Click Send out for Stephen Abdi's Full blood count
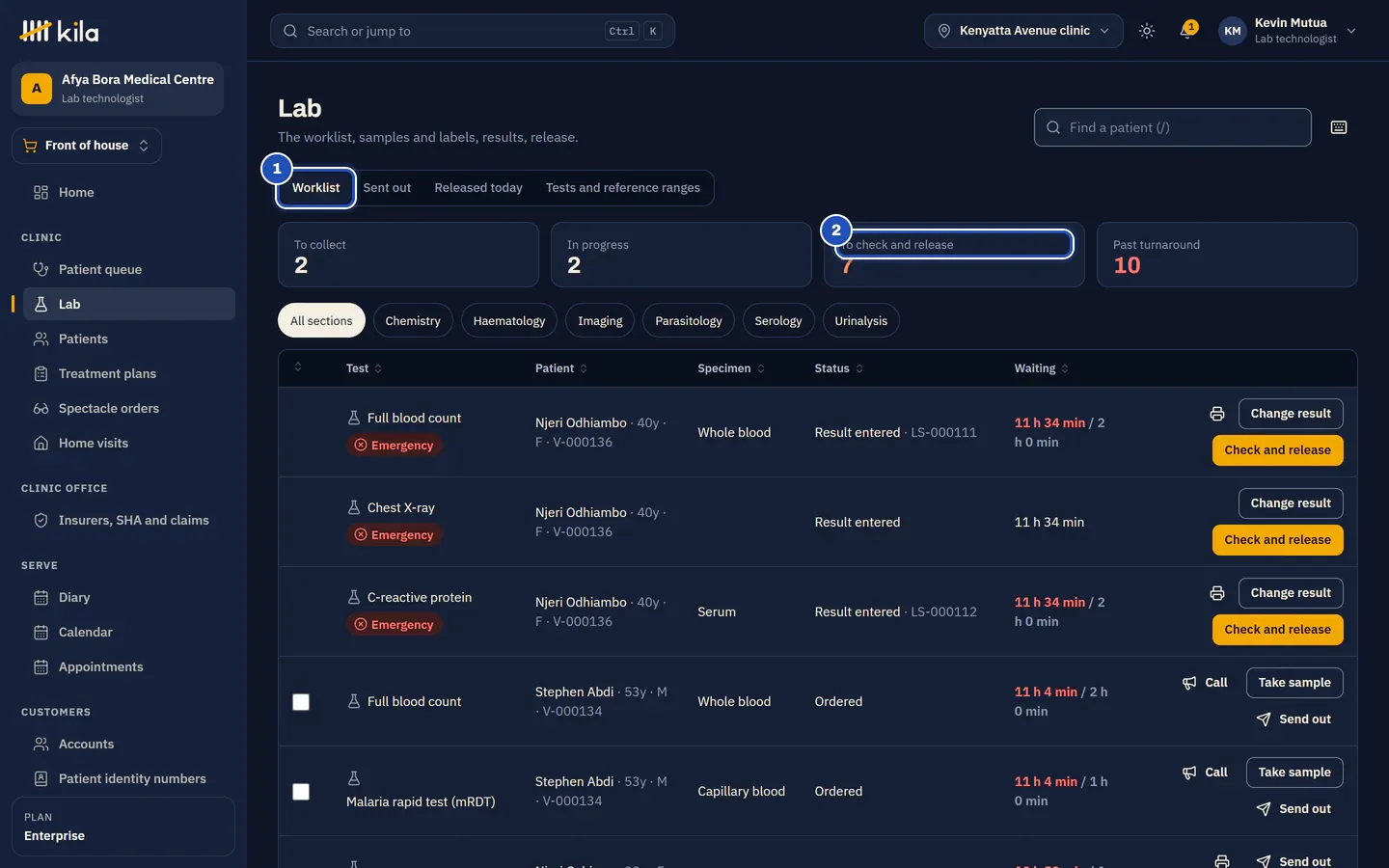This screenshot has height=868, width=1389. point(1294,719)
